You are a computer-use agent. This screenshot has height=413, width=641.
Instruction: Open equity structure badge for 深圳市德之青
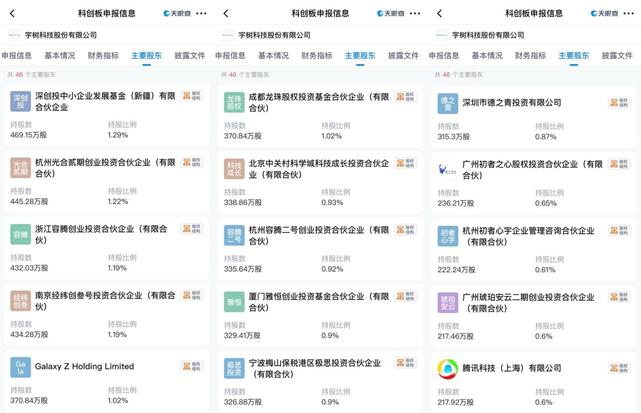619,103
